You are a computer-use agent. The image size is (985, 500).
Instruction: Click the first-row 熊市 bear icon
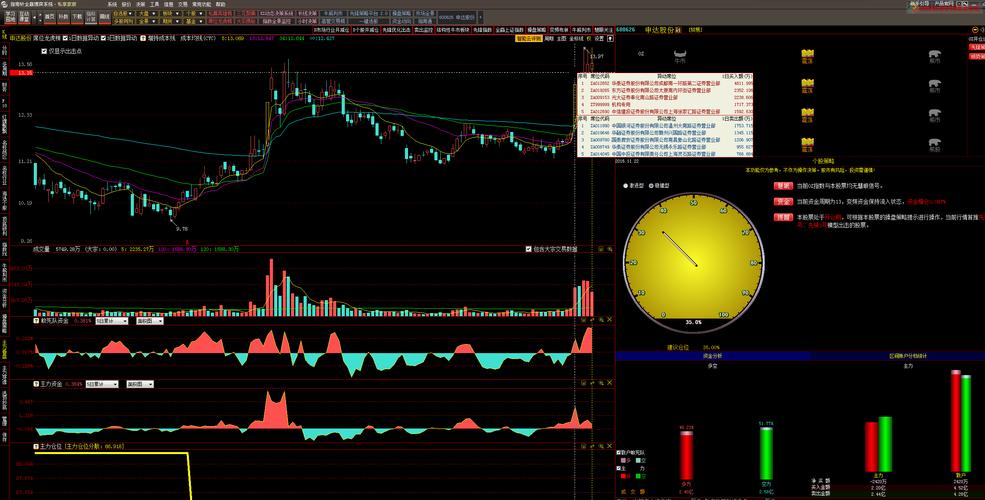pyautogui.click(x=935, y=56)
